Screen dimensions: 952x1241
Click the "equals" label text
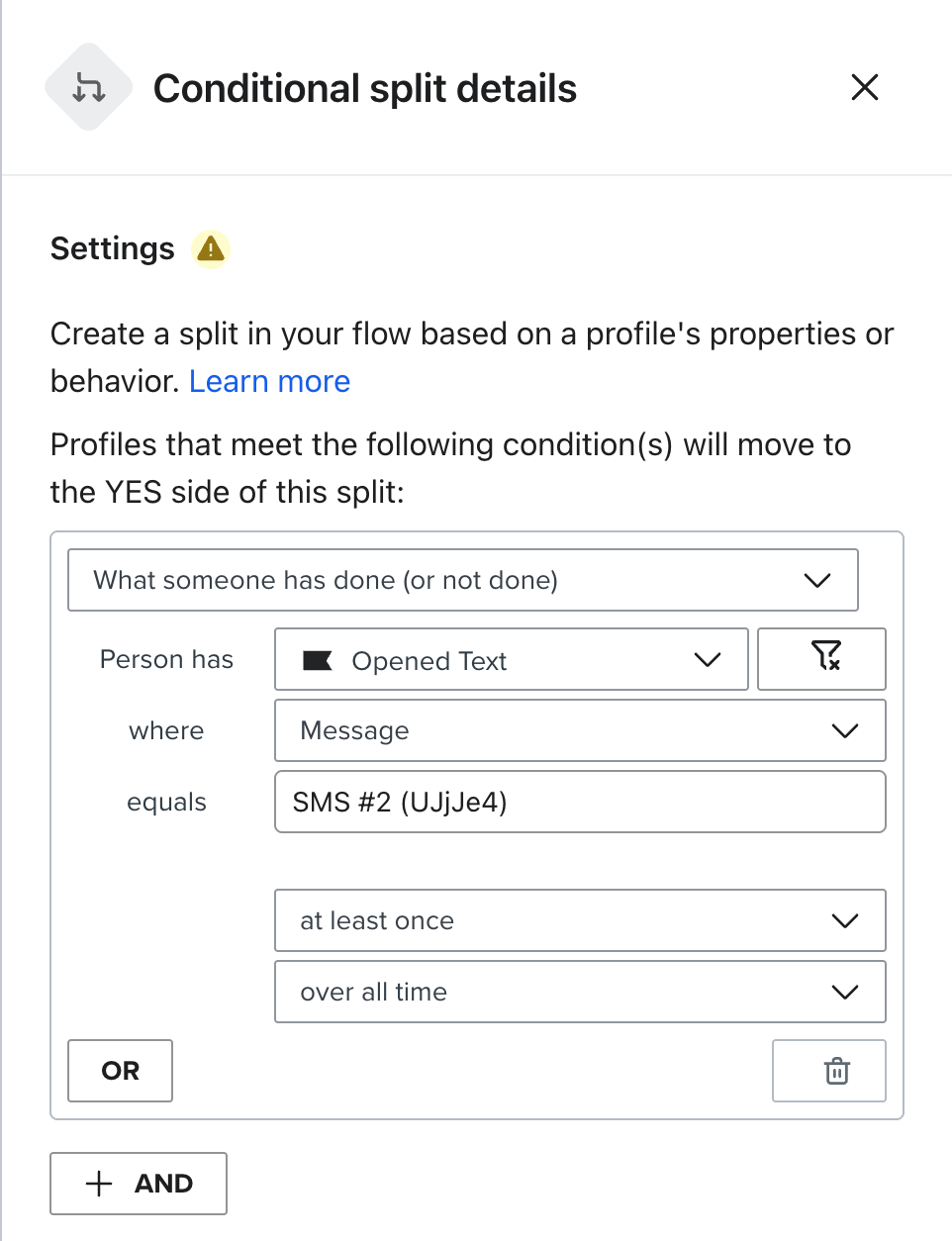(x=166, y=803)
